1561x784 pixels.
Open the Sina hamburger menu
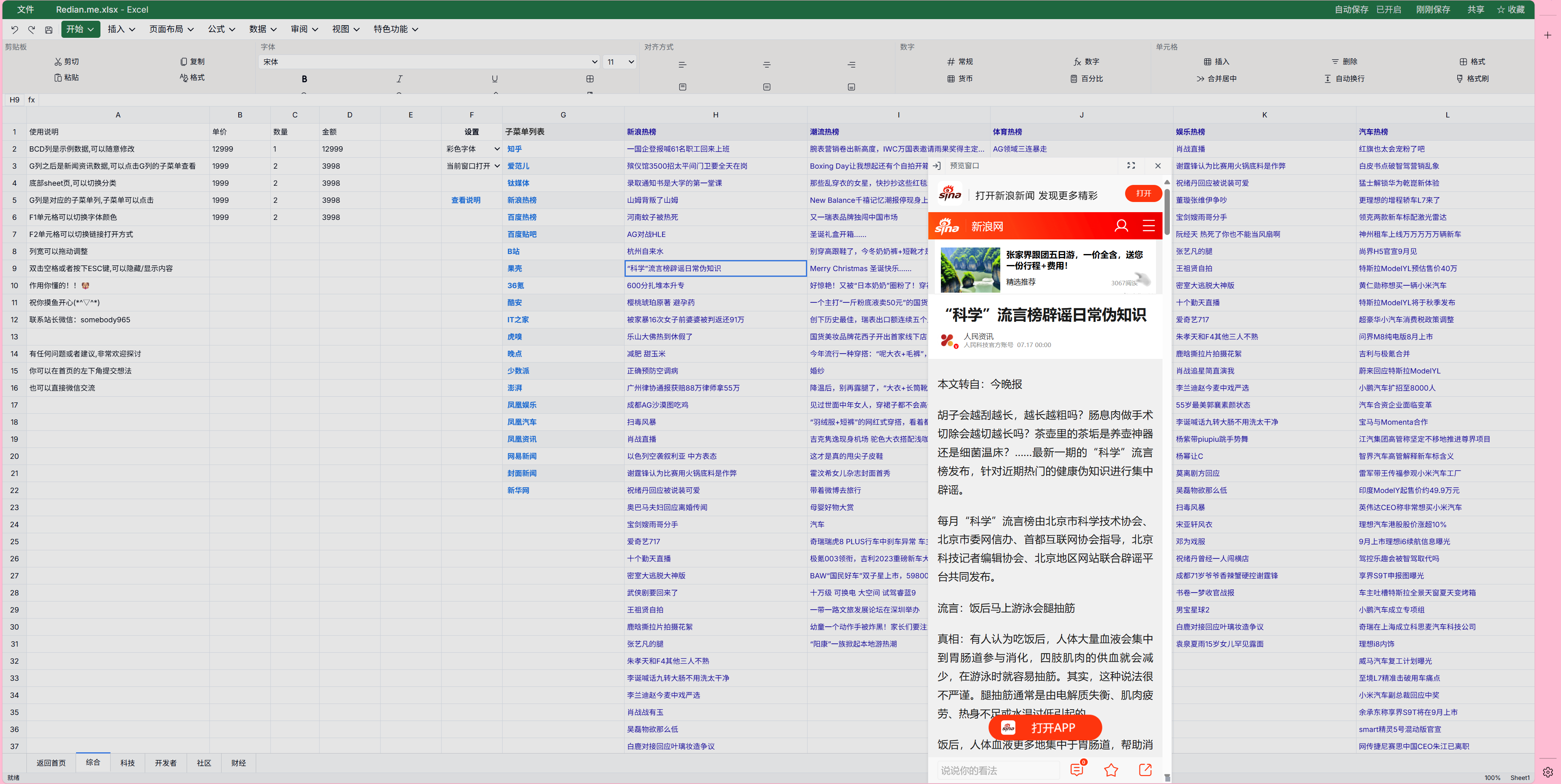pos(1148,226)
